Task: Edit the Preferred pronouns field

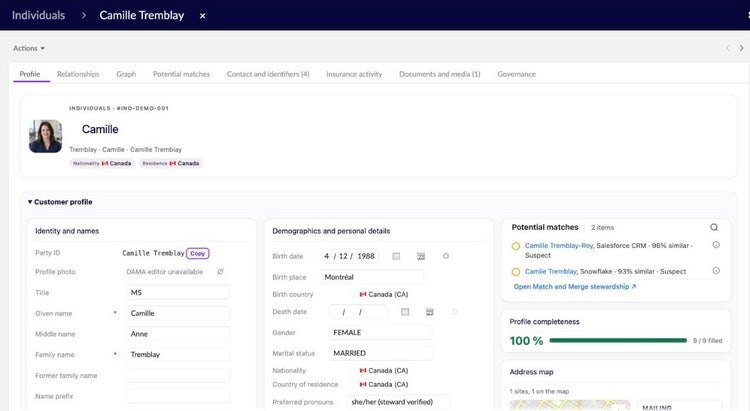Action: [x=398, y=402]
